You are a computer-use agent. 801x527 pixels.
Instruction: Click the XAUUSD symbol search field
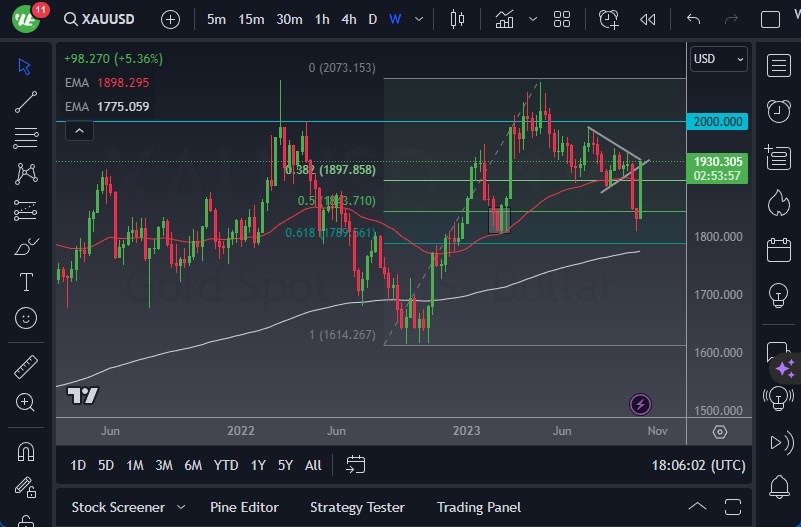[108, 19]
